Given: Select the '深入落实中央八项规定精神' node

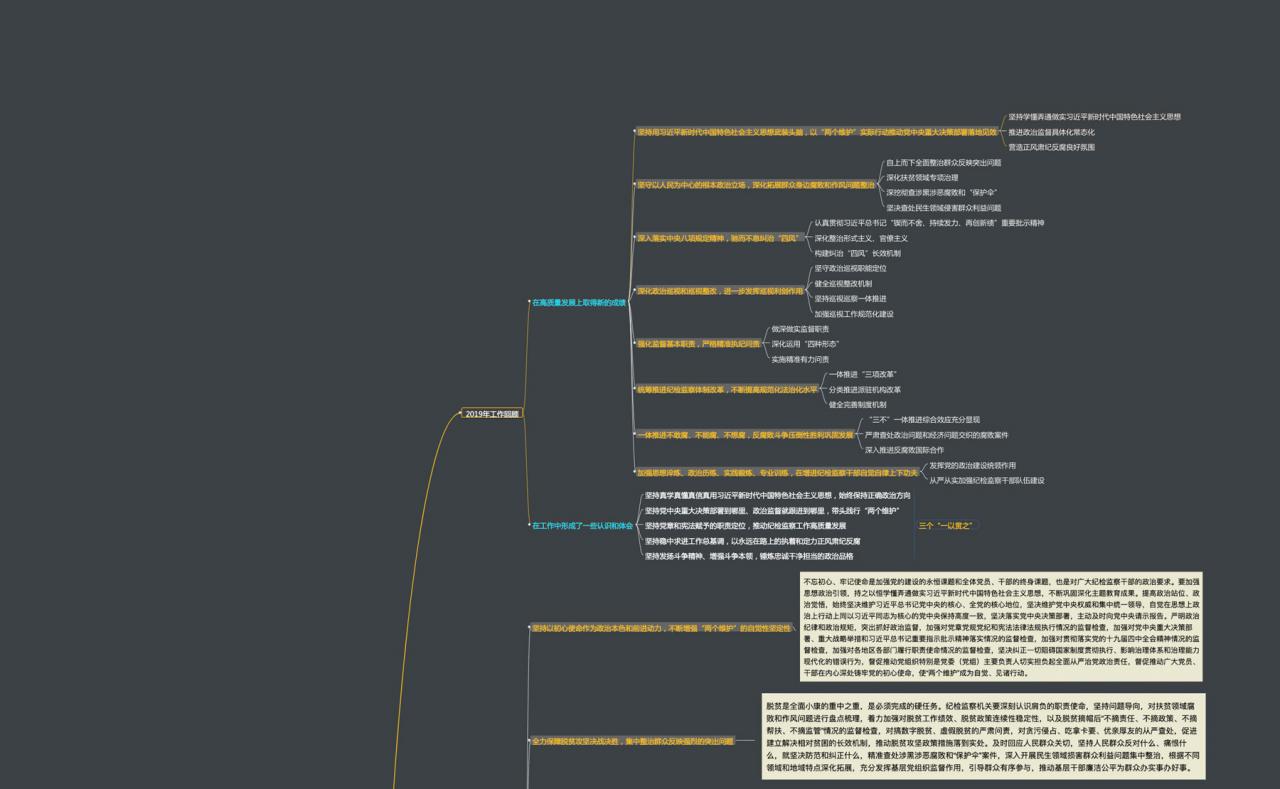Looking at the screenshot, I should coord(720,238).
